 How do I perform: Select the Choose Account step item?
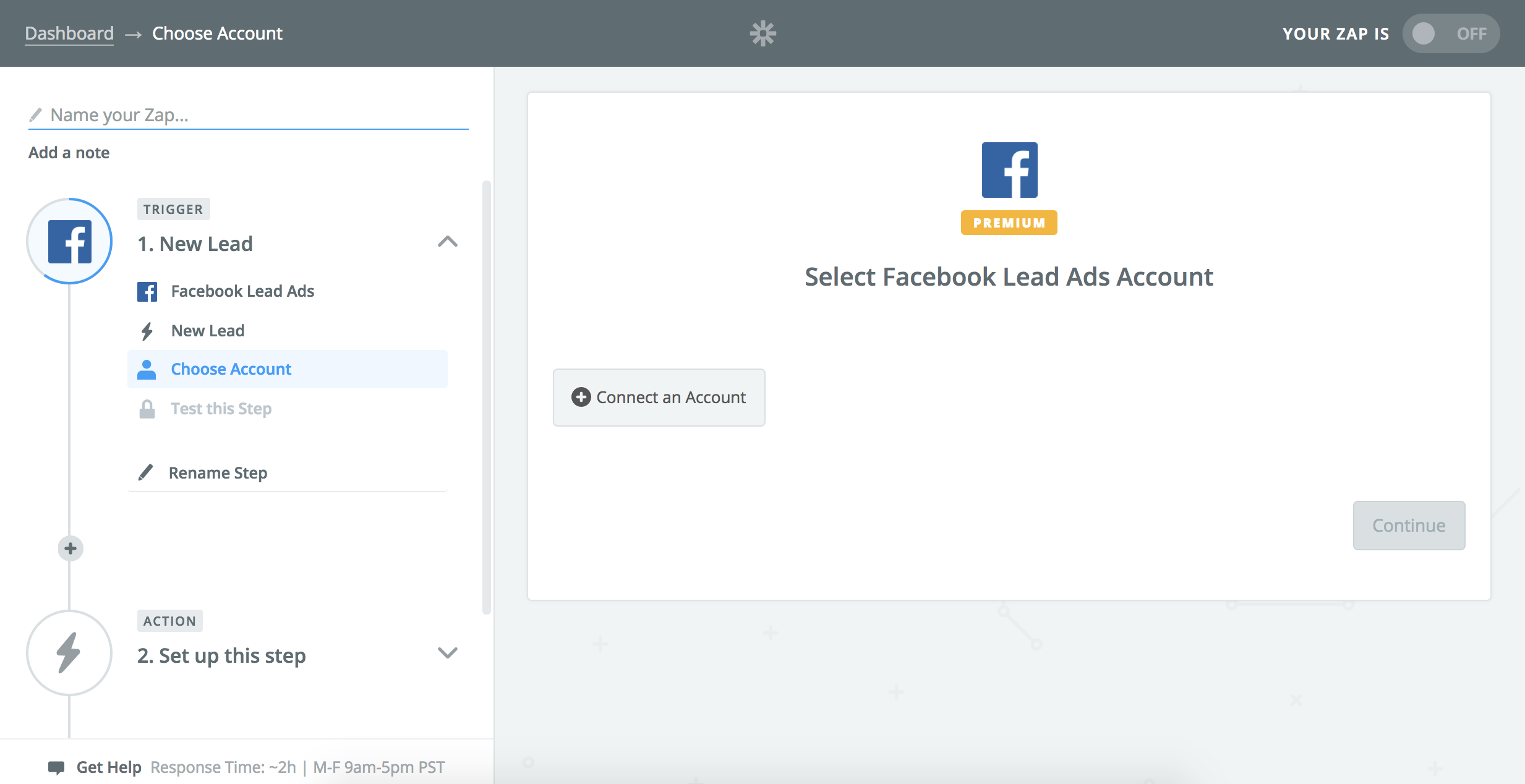coord(288,369)
